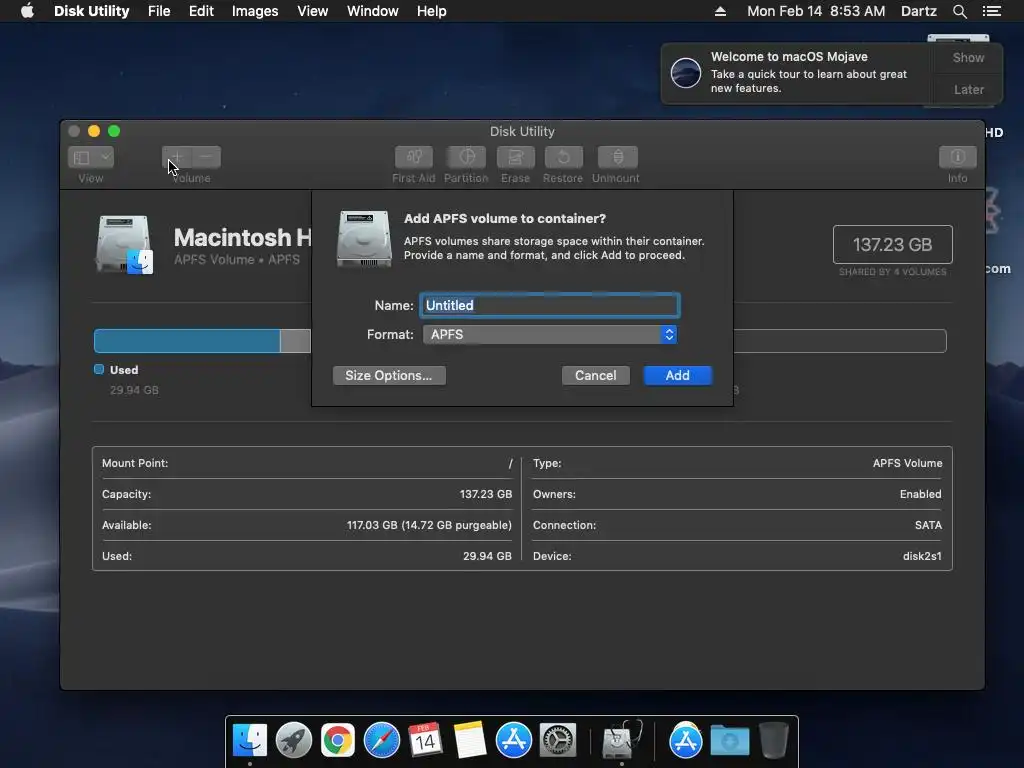The image size is (1024, 768).
Task: Open the Disk Utility app menu
Action: click(91, 11)
